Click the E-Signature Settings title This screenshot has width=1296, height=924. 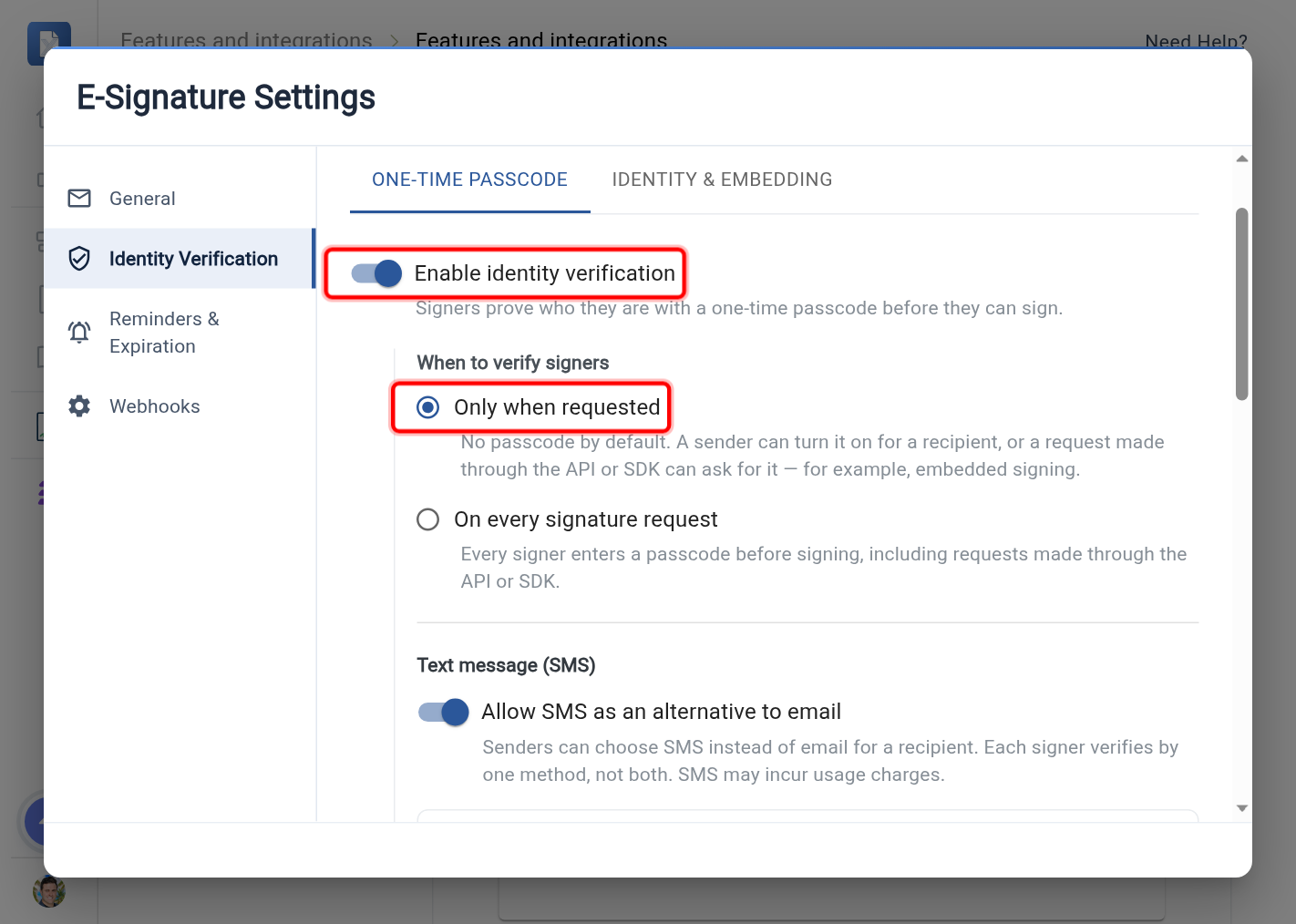coord(226,98)
